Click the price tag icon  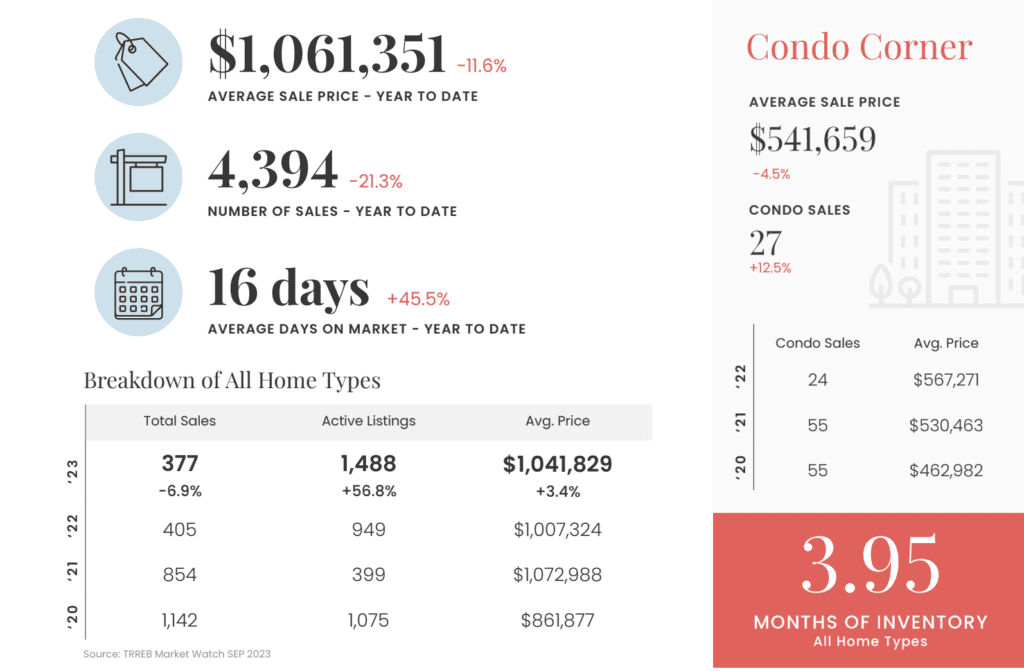click(138, 62)
